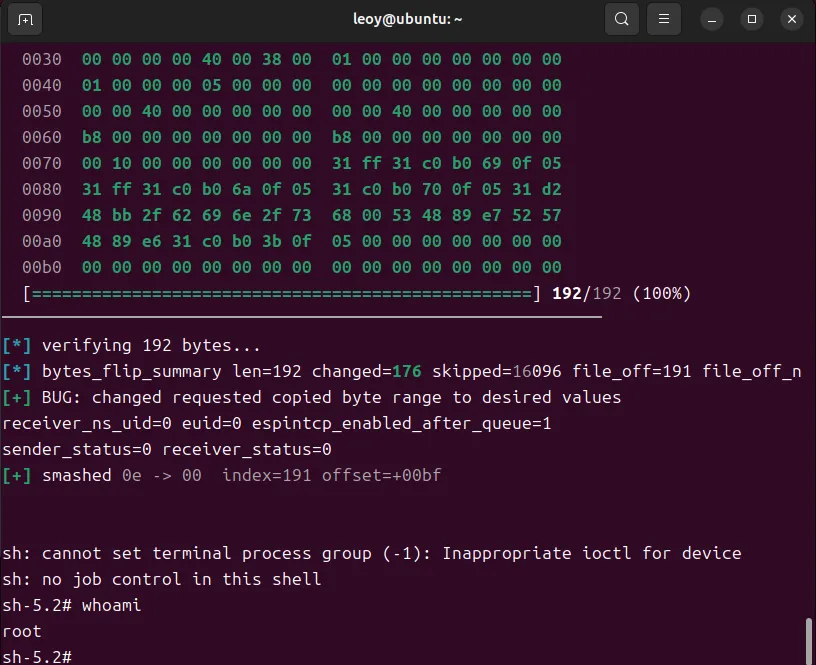The height and width of the screenshot is (665, 816).
Task: Click 'receiver_ns_uid=0' text
Action: (87, 424)
